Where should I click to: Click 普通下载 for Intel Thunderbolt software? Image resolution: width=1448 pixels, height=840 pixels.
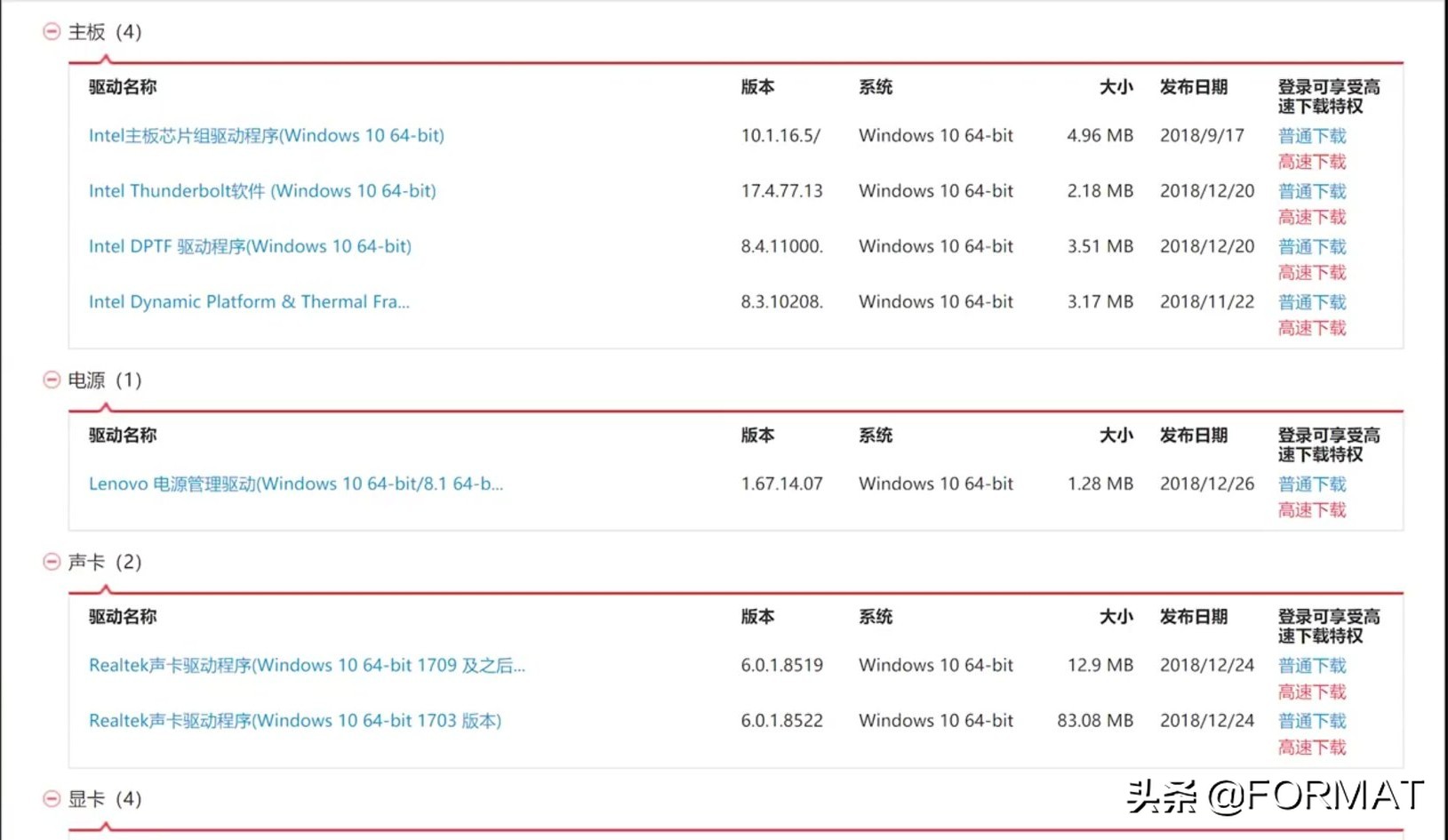pos(1312,191)
